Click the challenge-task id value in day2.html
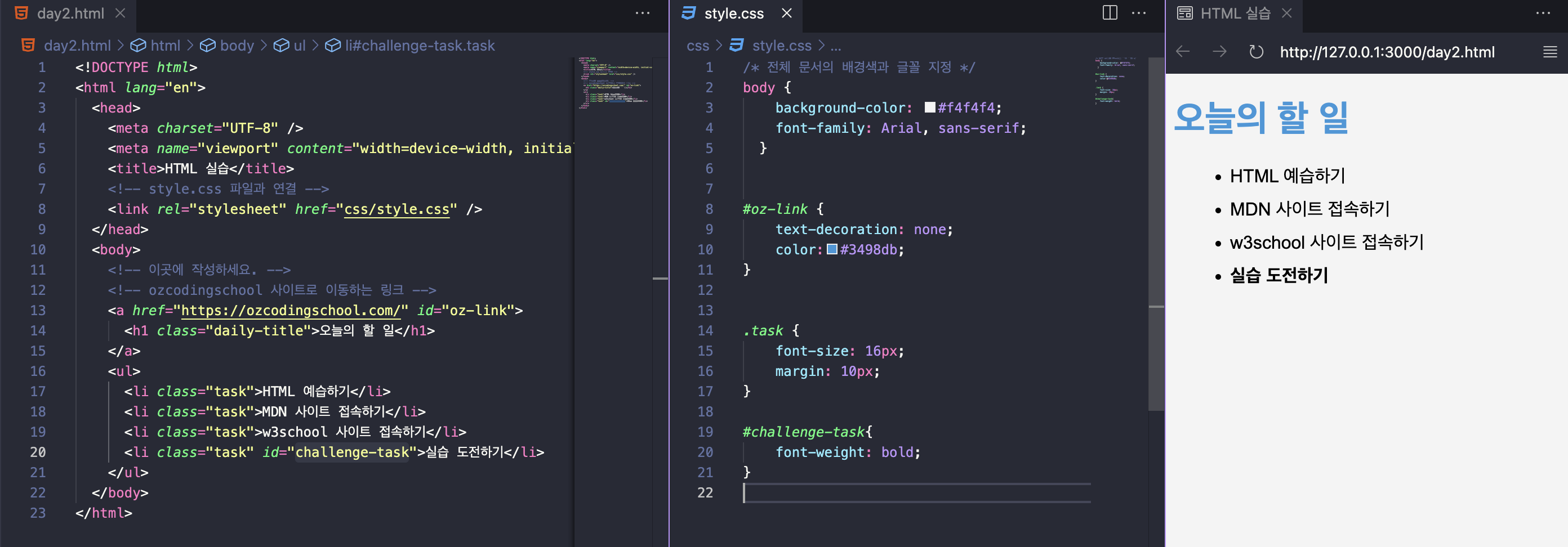The width and height of the screenshot is (1568, 547). click(352, 452)
